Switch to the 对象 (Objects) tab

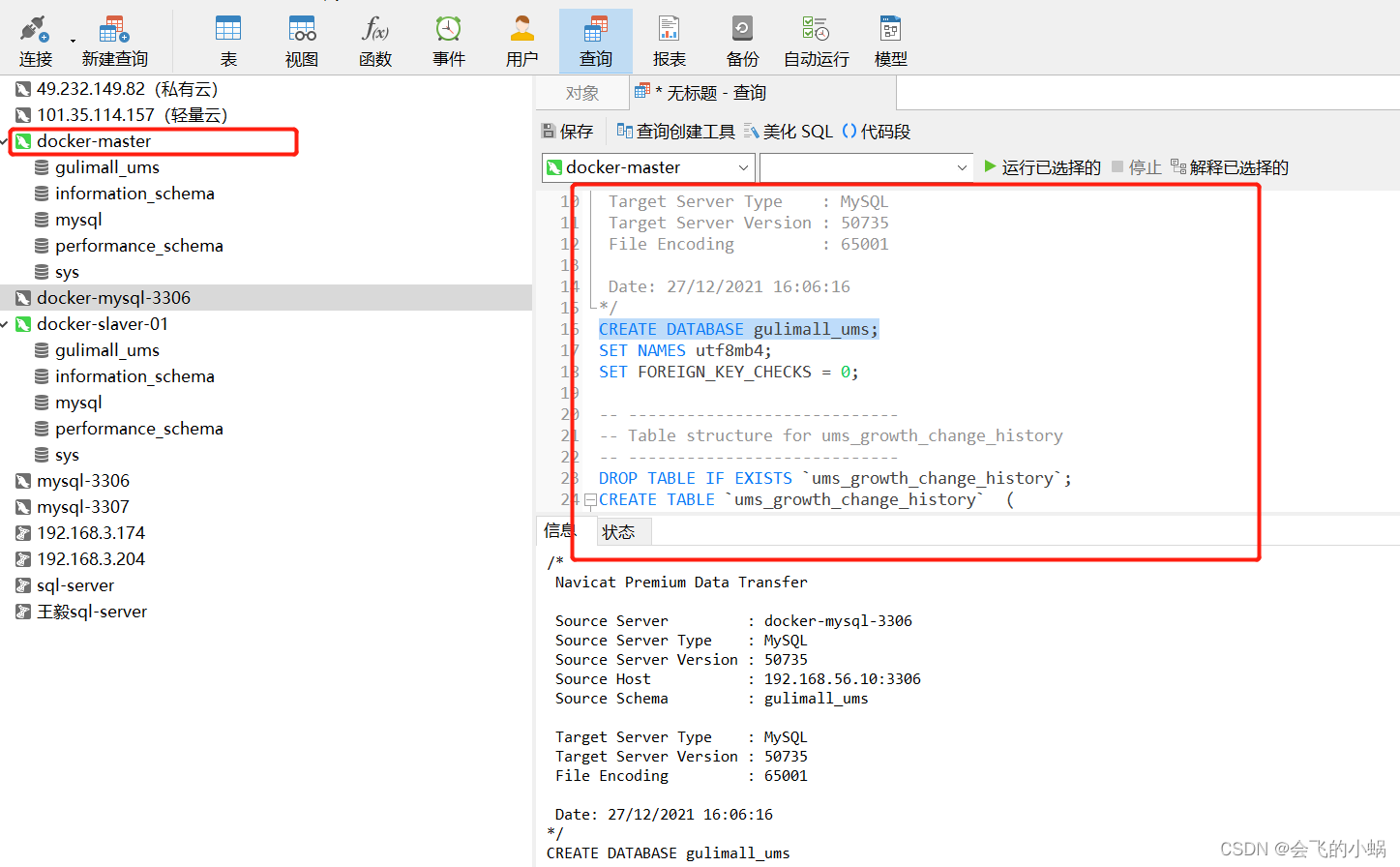(582, 93)
